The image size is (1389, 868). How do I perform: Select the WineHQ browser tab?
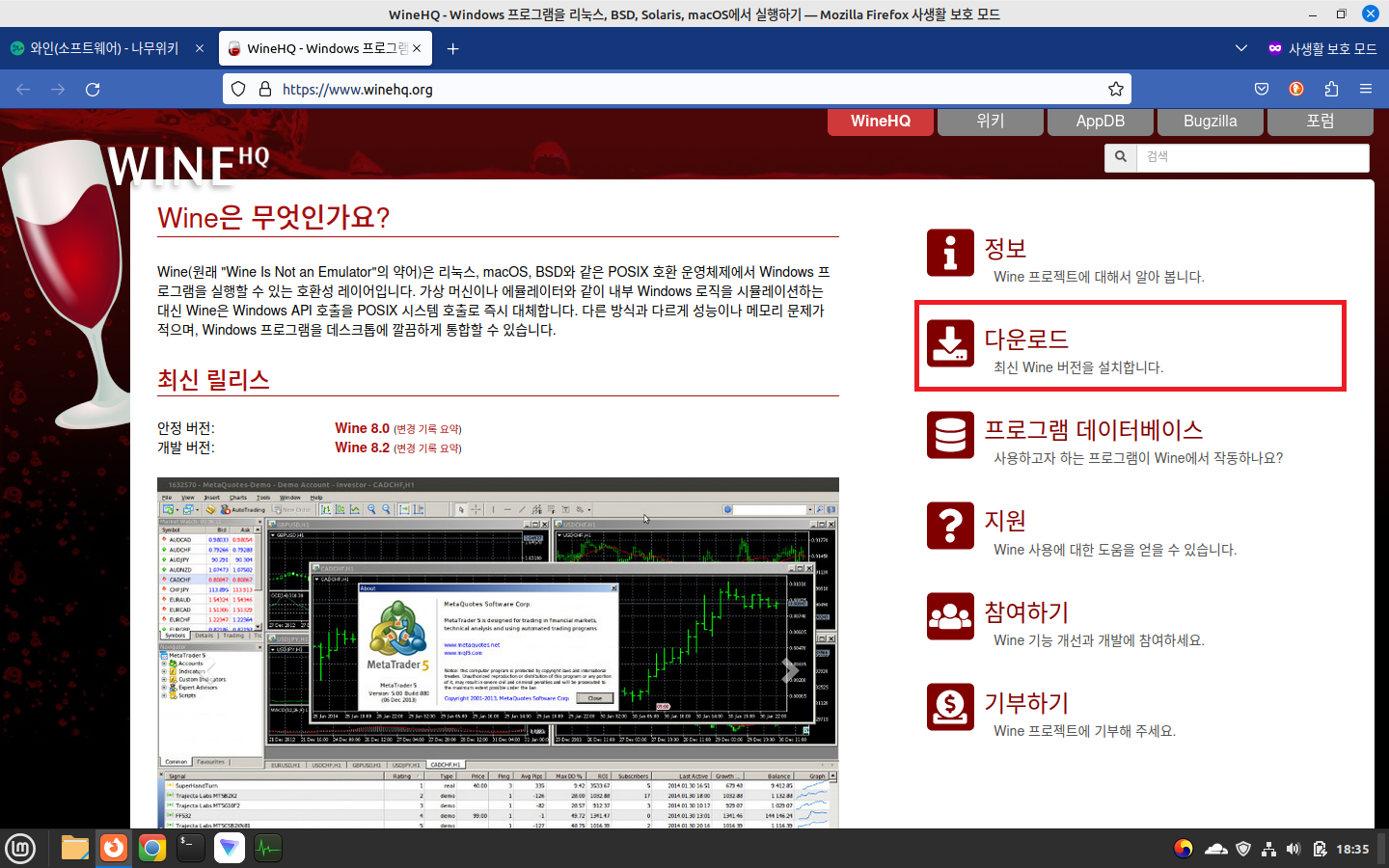tap(326, 48)
